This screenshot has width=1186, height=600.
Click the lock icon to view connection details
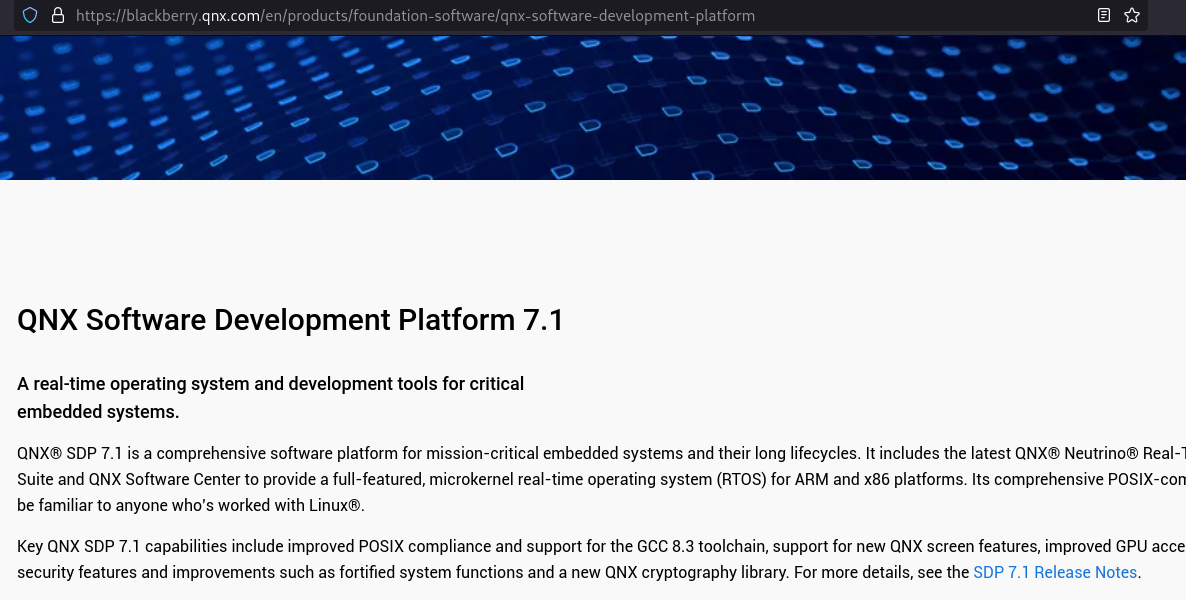coord(58,15)
